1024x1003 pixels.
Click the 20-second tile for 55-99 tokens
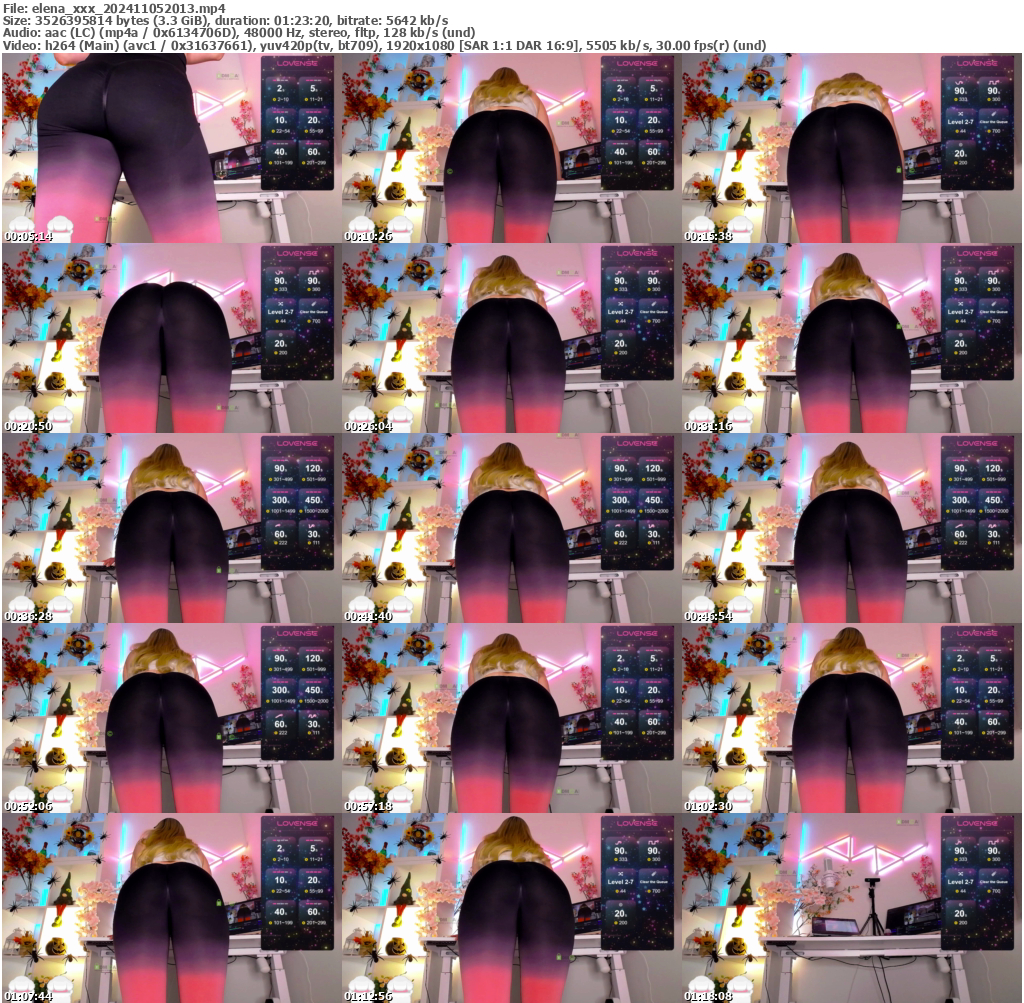click(x=313, y=120)
